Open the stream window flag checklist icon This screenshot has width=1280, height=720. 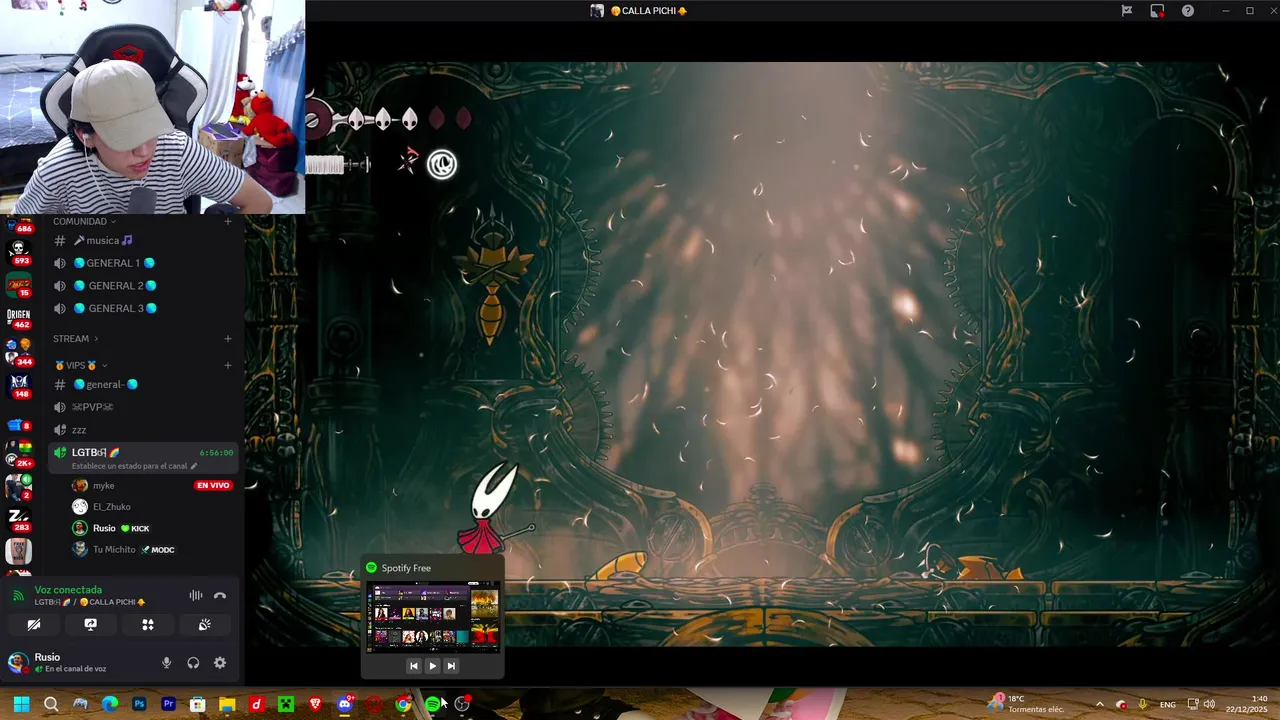pyautogui.click(x=1127, y=11)
